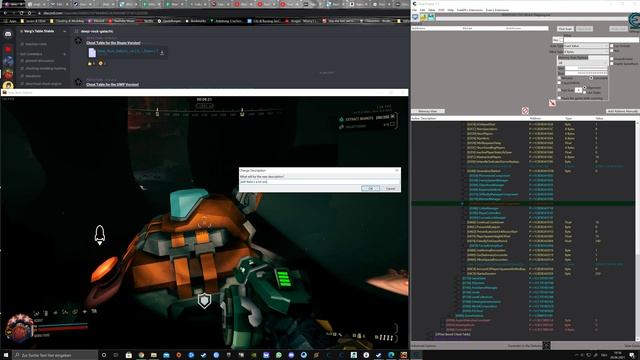Click the scan Value input field
The width and height of the screenshot is (640, 360).
click(x=601, y=40)
